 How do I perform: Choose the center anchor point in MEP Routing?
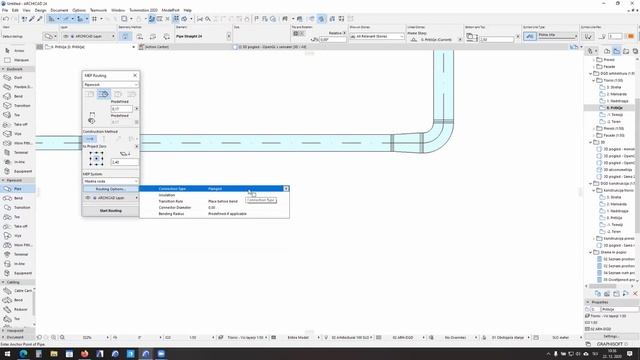tap(96, 158)
